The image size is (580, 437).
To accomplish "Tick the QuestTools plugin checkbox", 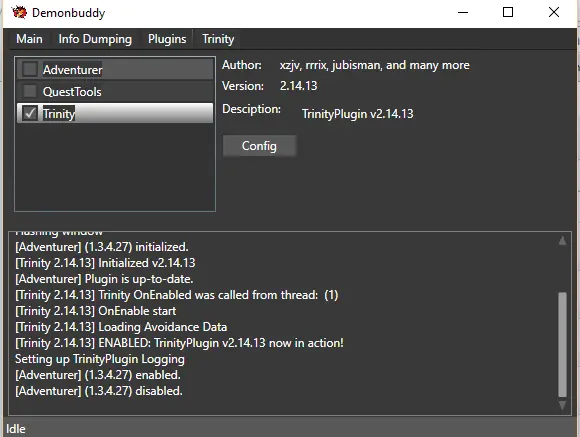I will pyautogui.click(x=30, y=91).
